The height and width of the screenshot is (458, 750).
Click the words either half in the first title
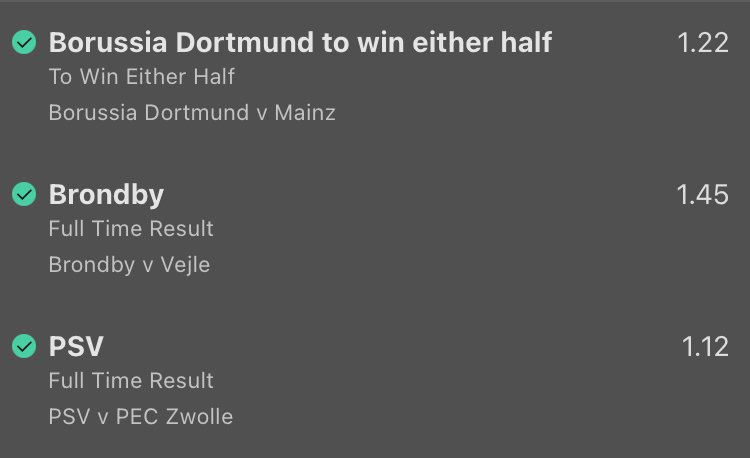(x=482, y=42)
